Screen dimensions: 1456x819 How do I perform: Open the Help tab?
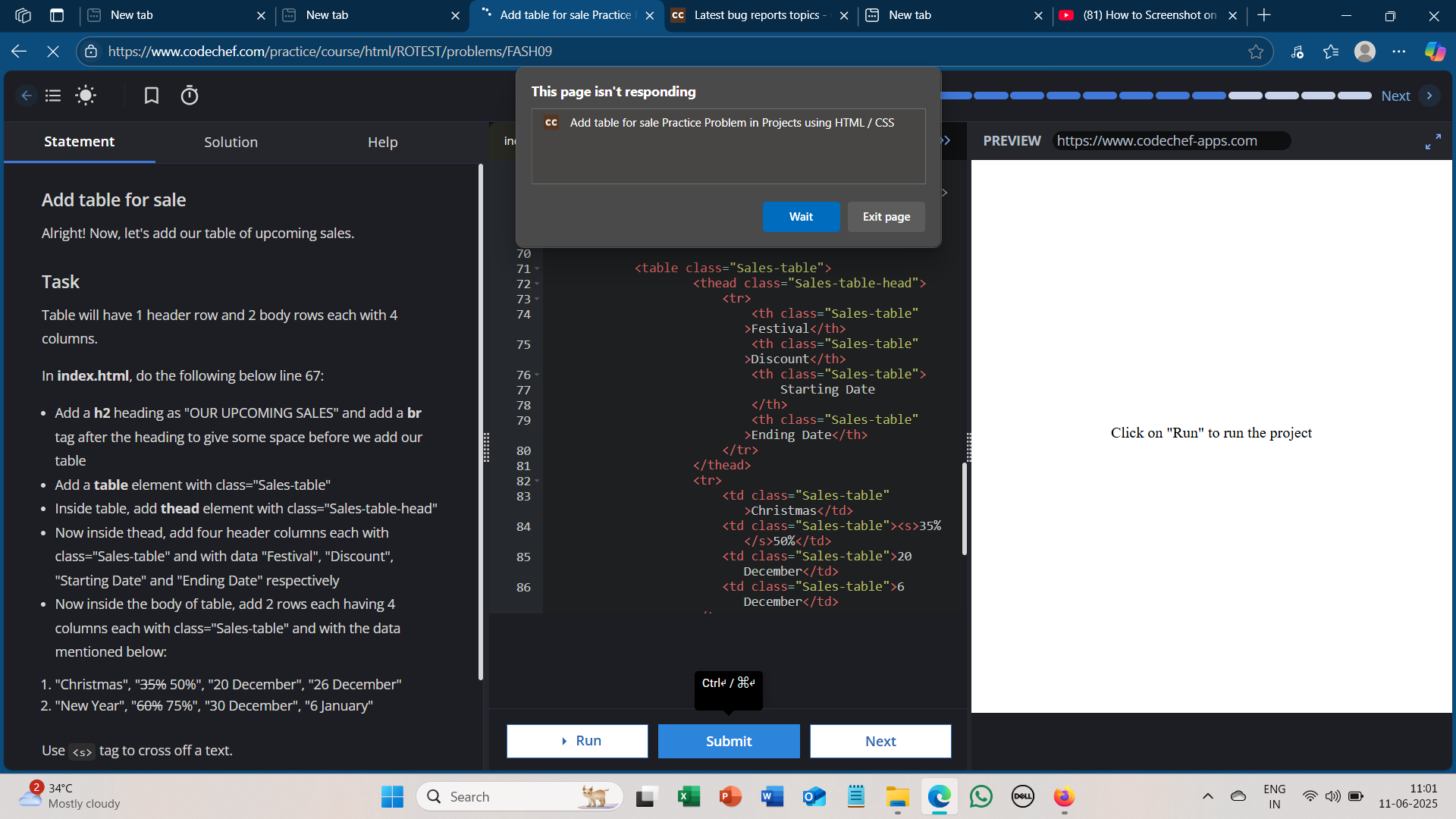(382, 142)
